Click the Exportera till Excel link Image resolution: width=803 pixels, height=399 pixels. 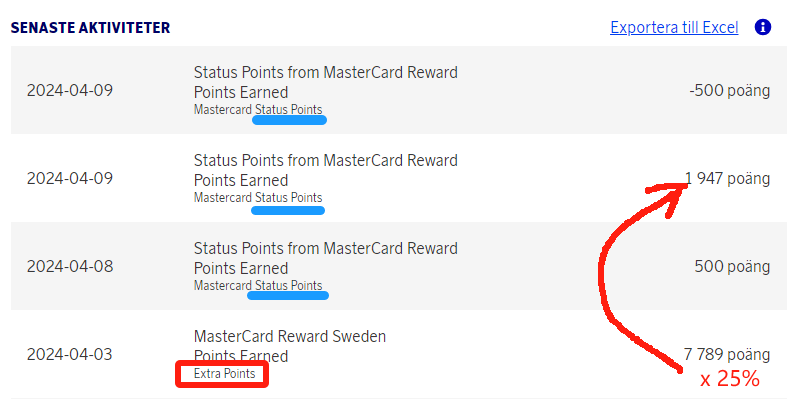click(674, 27)
